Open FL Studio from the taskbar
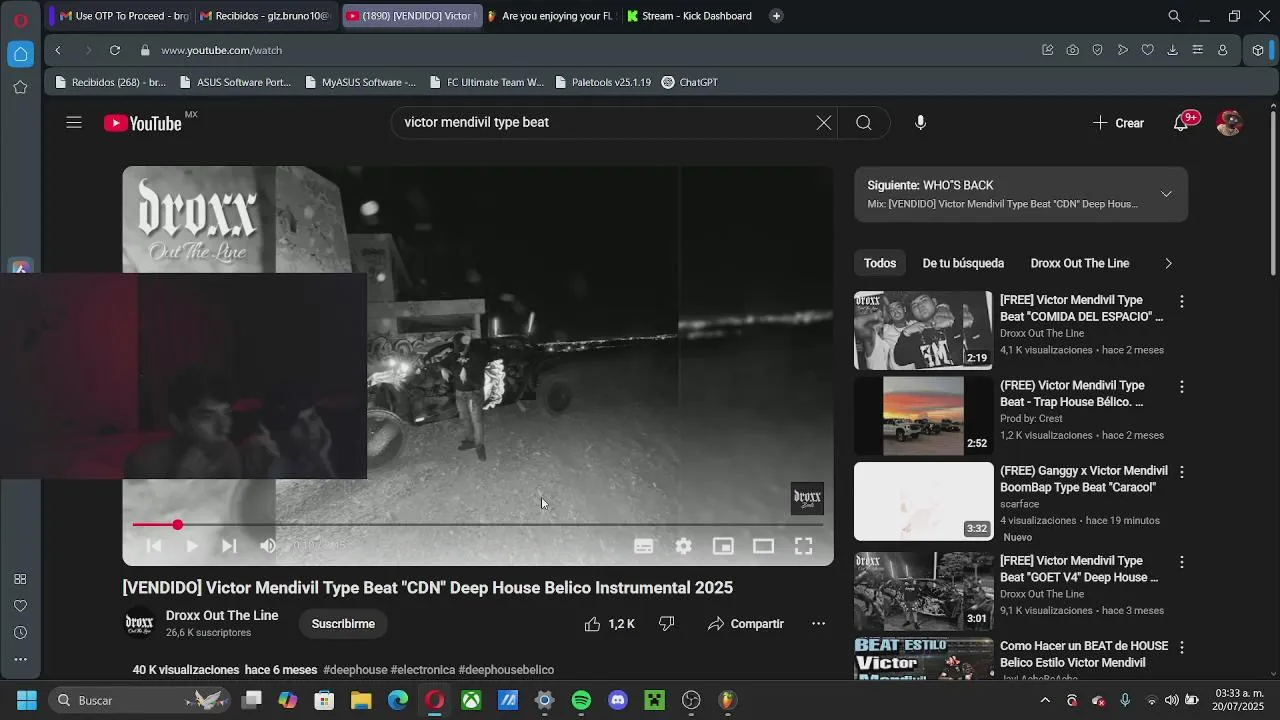This screenshot has width=1280, height=720. coord(728,700)
